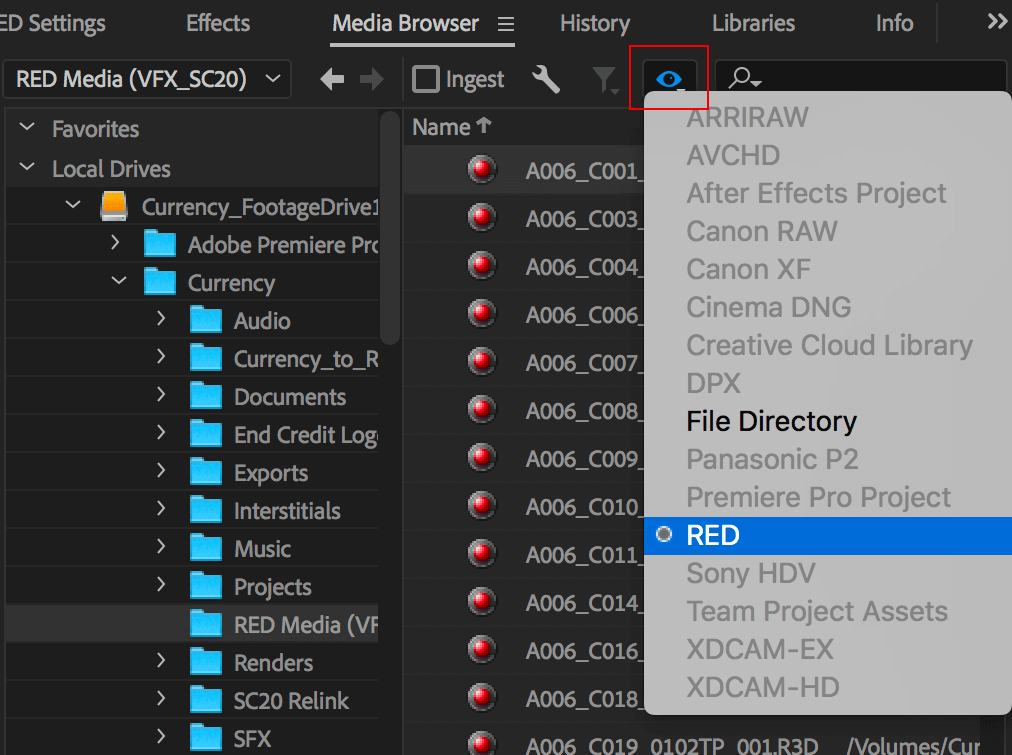Click the red R3D icon beside A006_C001
This screenshot has width=1012, height=755.
(x=482, y=170)
